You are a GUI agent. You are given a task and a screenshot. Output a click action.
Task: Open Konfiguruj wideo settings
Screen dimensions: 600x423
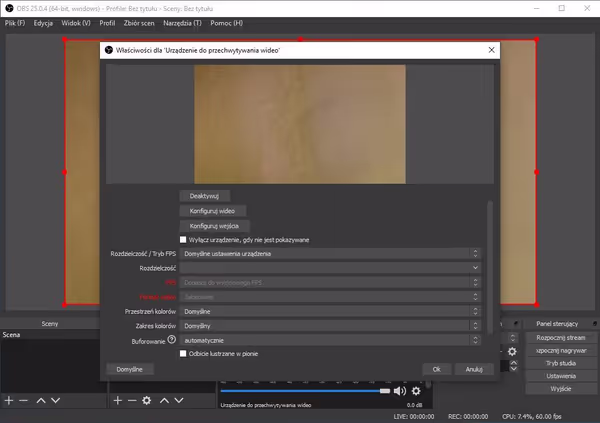pyautogui.click(x=212, y=211)
